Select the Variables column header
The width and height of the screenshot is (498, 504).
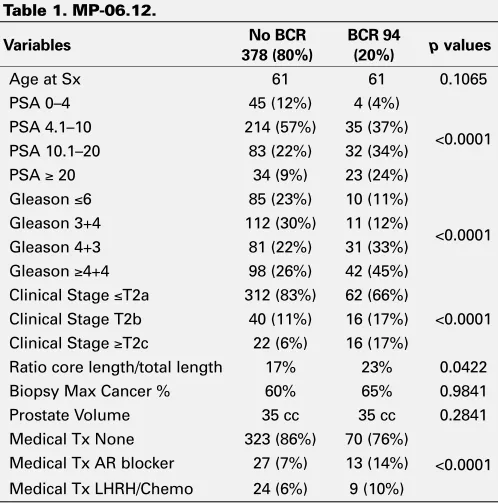(x=37, y=45)
